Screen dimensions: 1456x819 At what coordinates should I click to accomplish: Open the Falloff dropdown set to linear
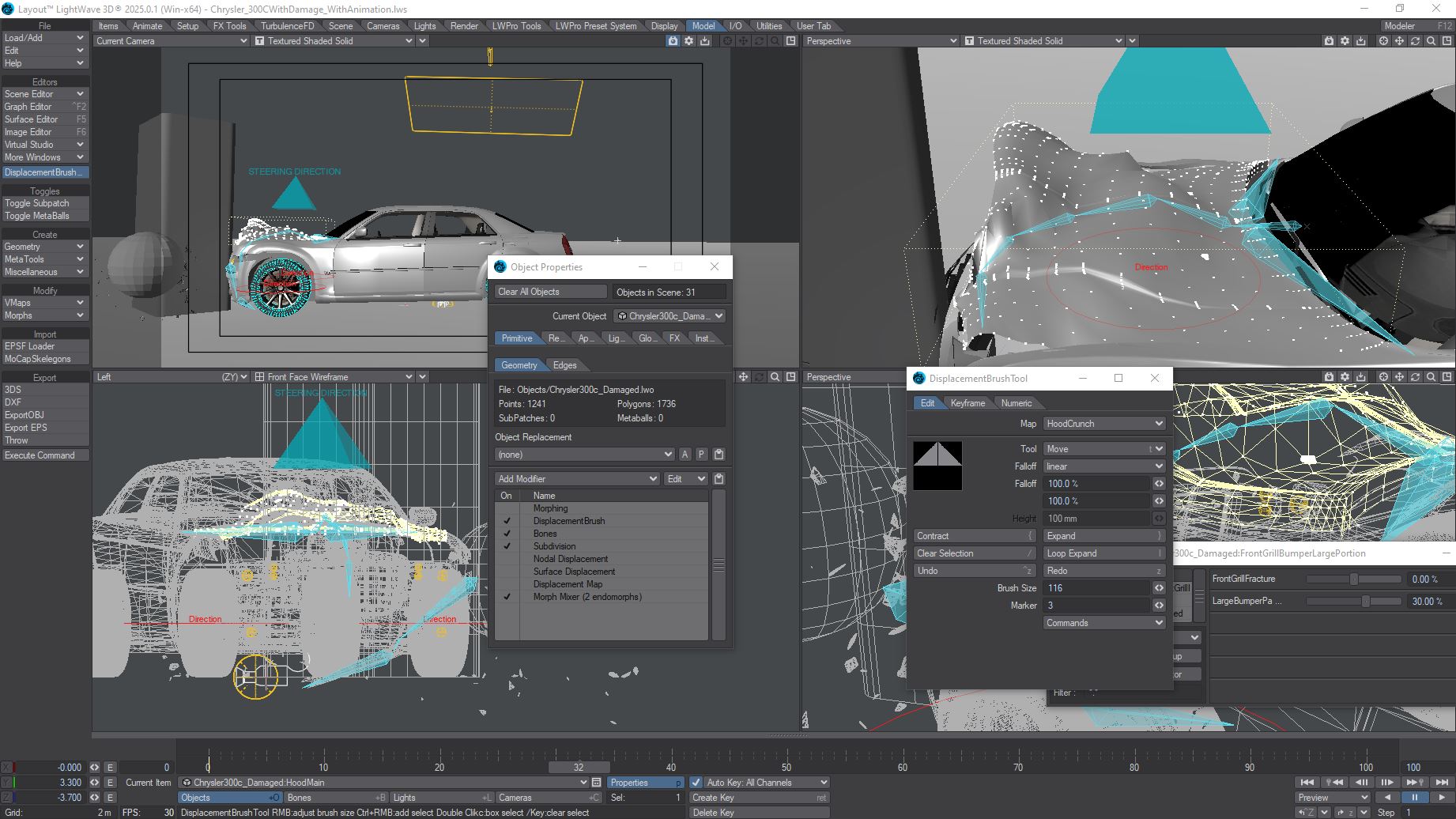pos(1103,466)
